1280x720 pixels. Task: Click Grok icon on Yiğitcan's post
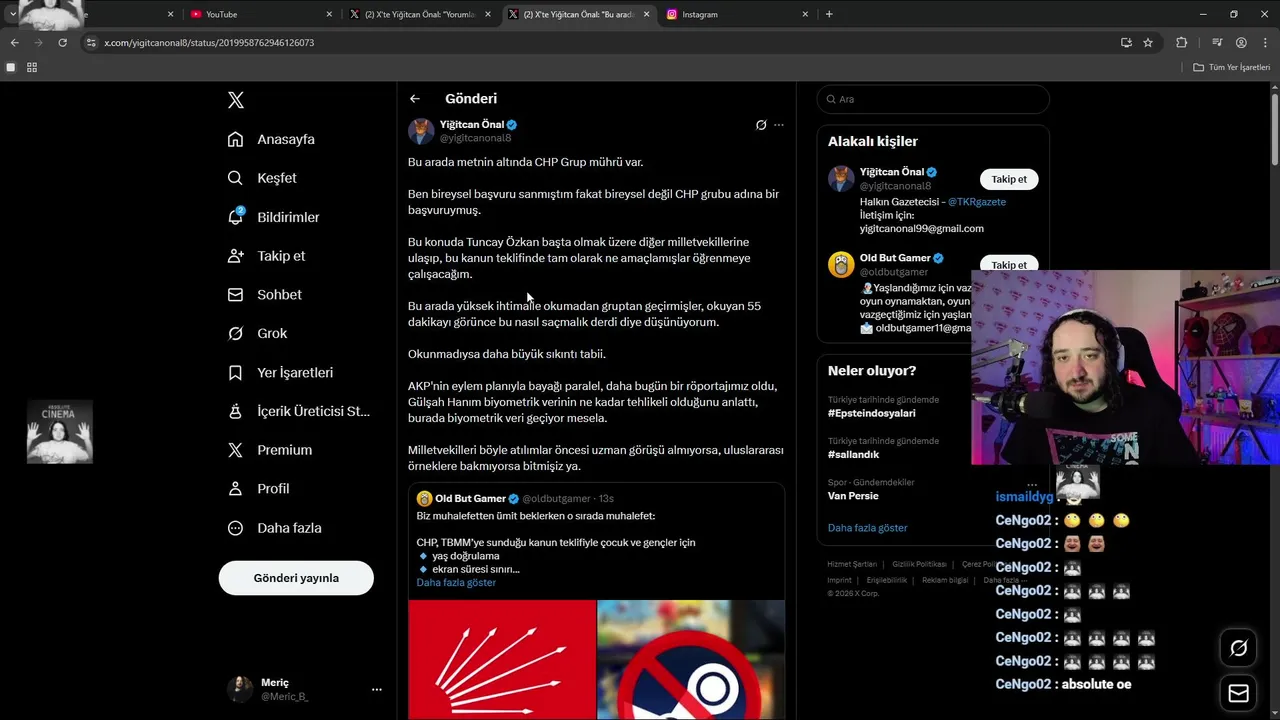pyautogui.click(x=761, y=125)
